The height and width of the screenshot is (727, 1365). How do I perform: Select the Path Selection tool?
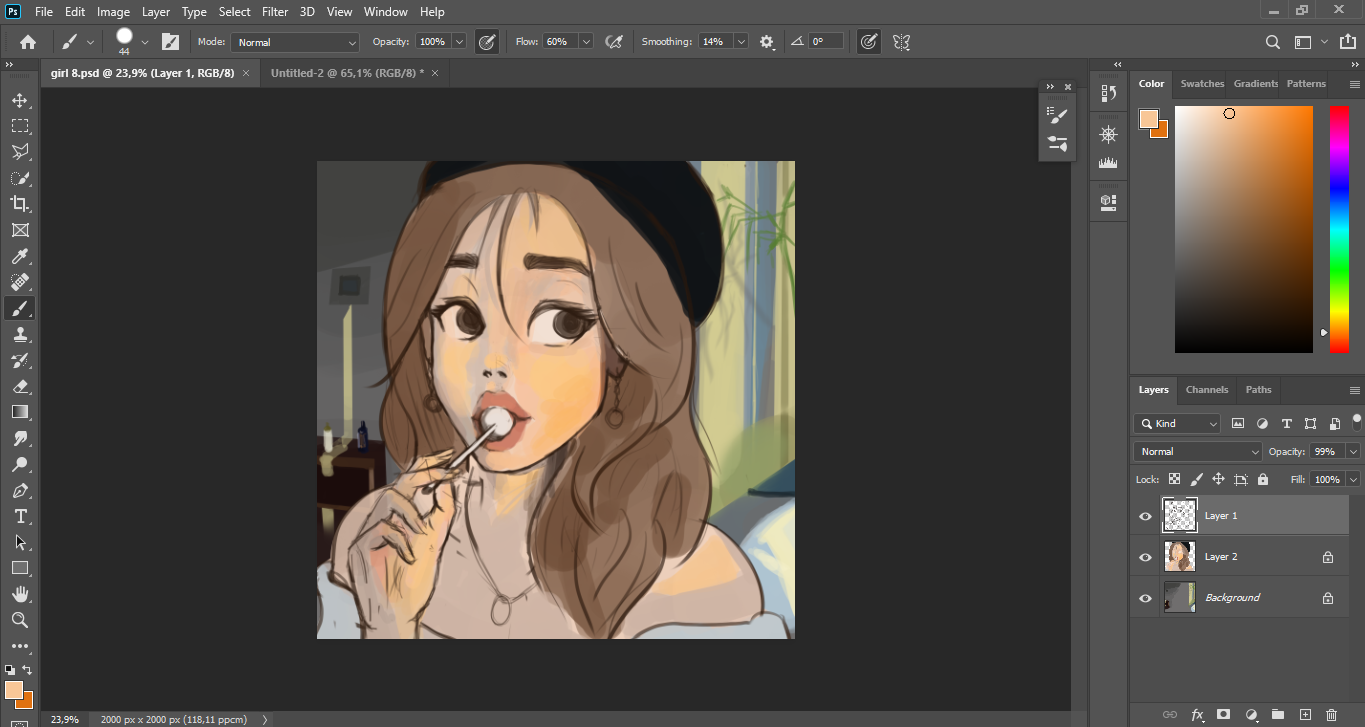tap(19, 542)
